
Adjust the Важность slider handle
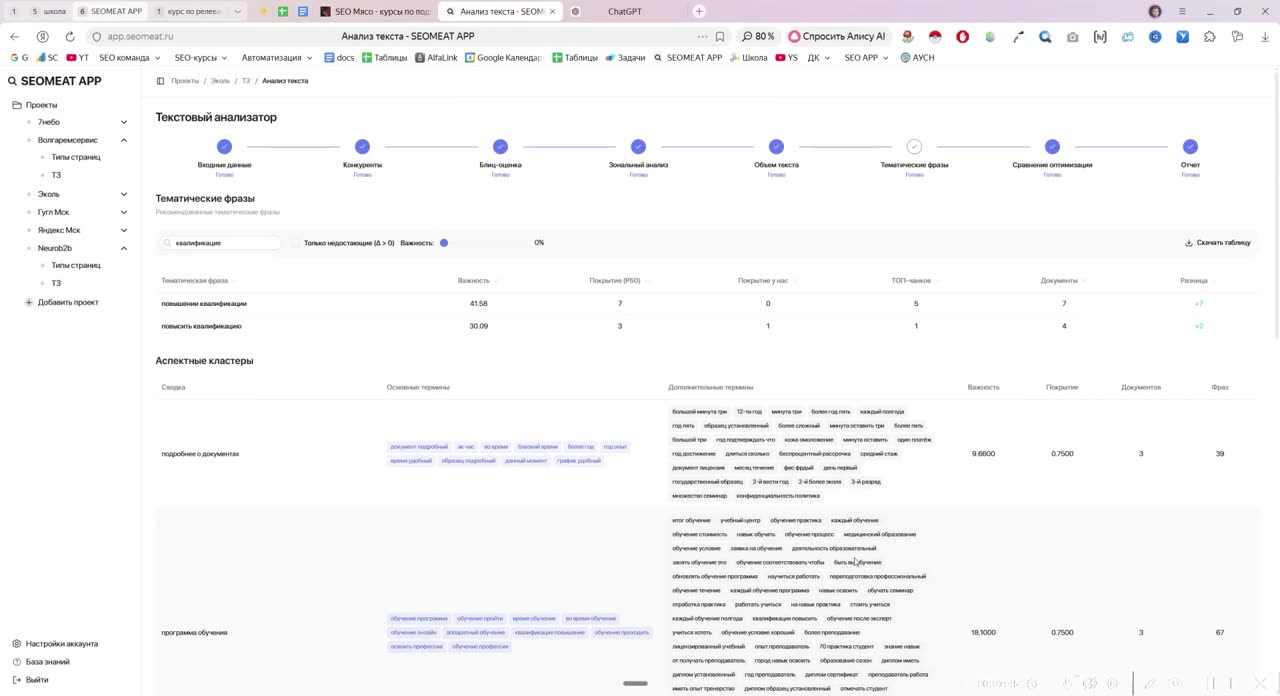(x=444, y=243)
